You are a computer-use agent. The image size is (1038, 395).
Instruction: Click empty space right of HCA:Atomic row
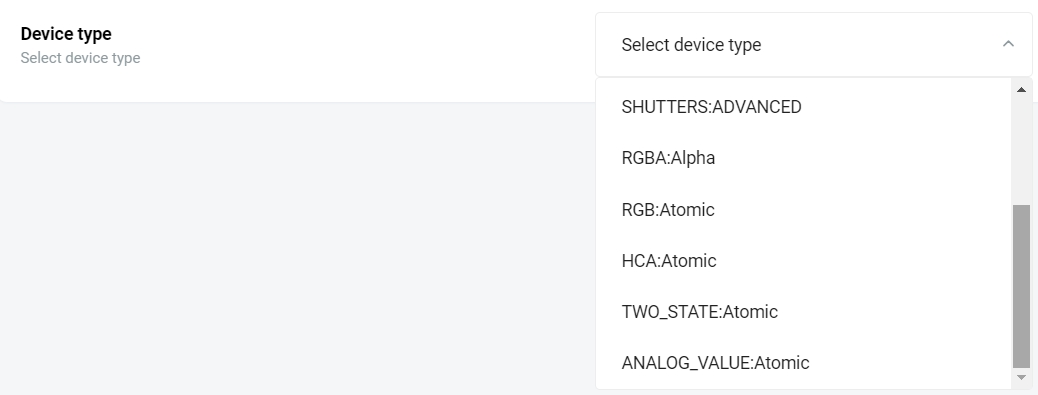pyautogui.click(x=861, y=261)
